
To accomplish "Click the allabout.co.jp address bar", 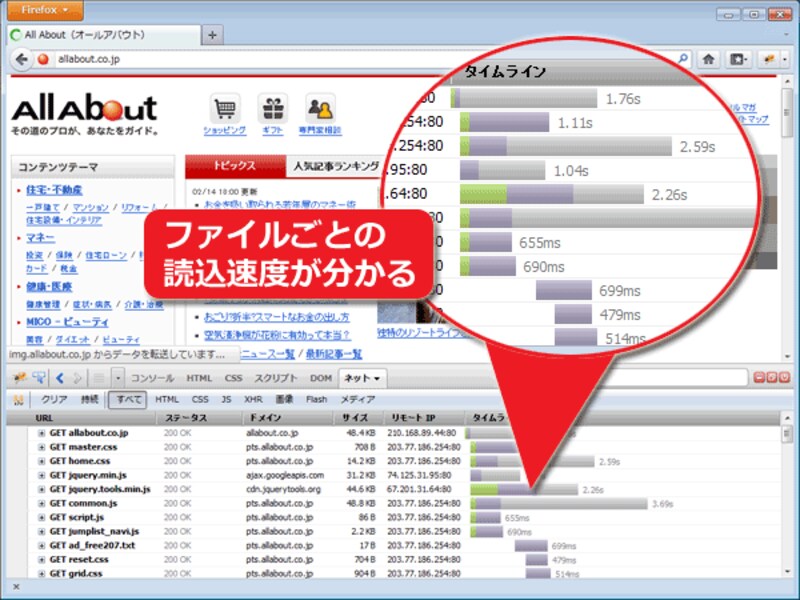I will click(x=357, y=59).
